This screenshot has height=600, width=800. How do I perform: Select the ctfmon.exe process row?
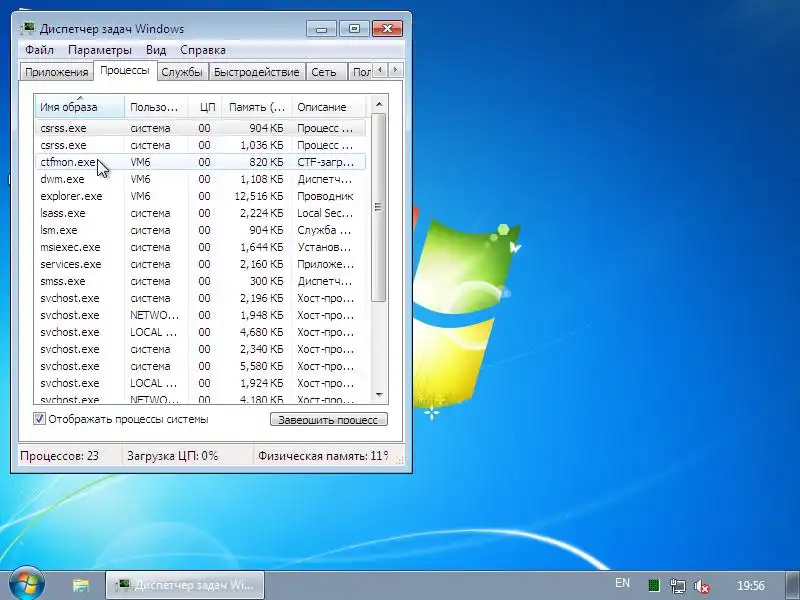200,162
